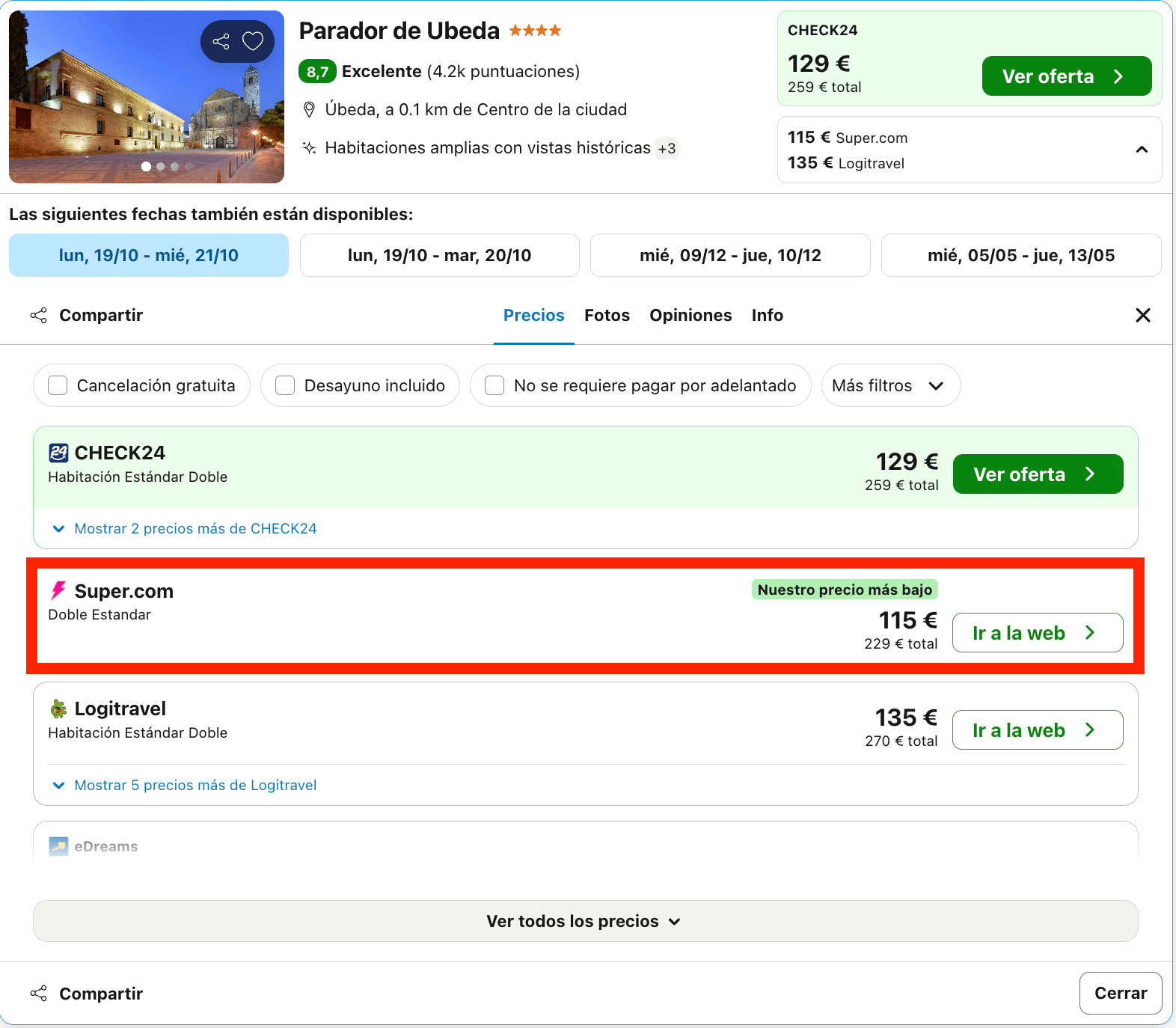Open the Opiniones tab
This screenshot has height=1028, width=1176.
point(690,315)
